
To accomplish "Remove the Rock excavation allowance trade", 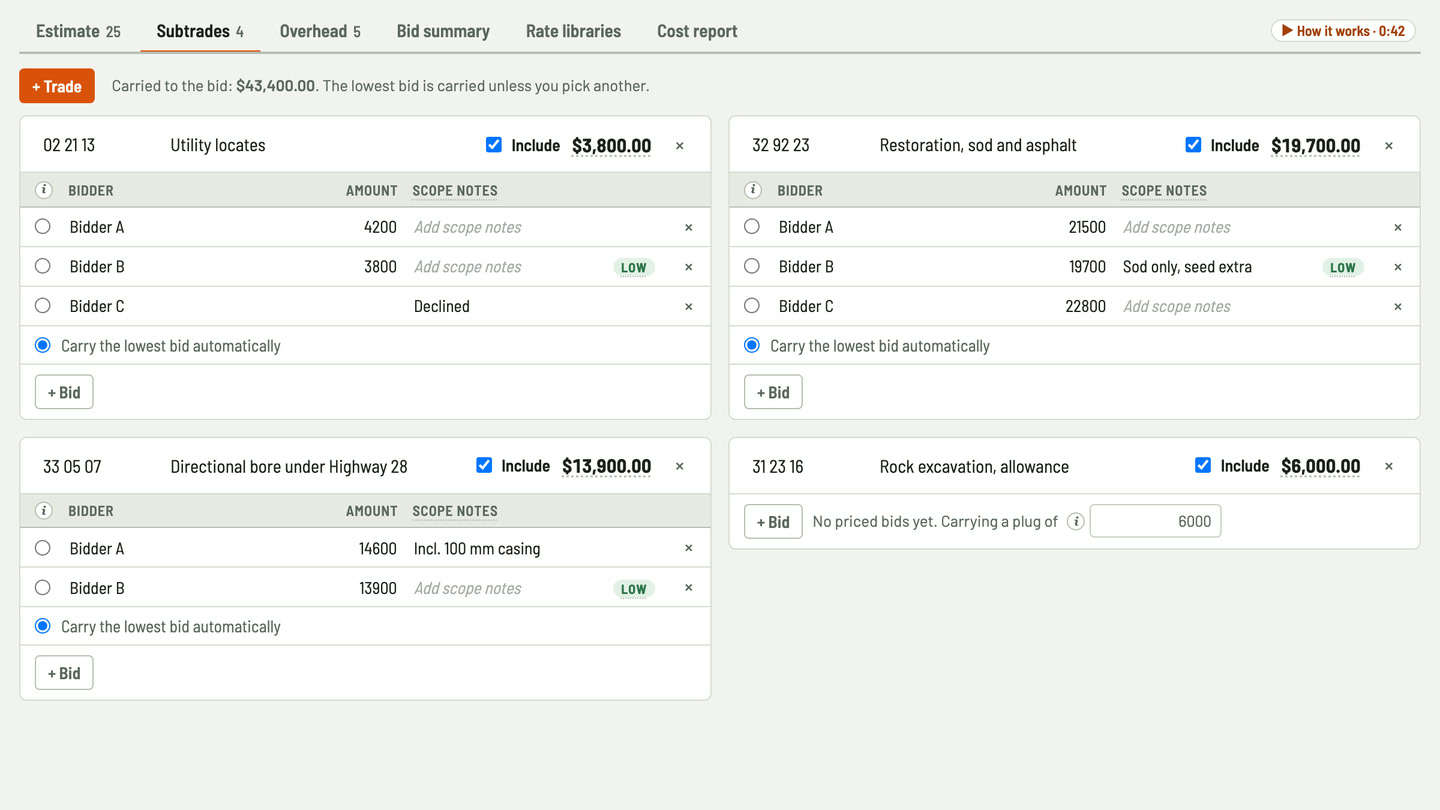I will pyautogui.click(x=1389, y=466).
